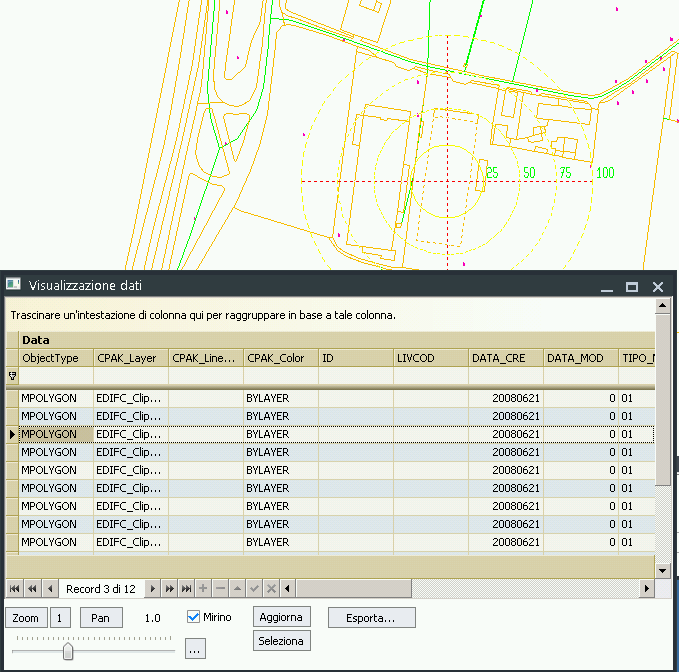Click the zoom slider thumb
Image resolution: width=679 pixels, height=672 pixels.
point(68,651)
